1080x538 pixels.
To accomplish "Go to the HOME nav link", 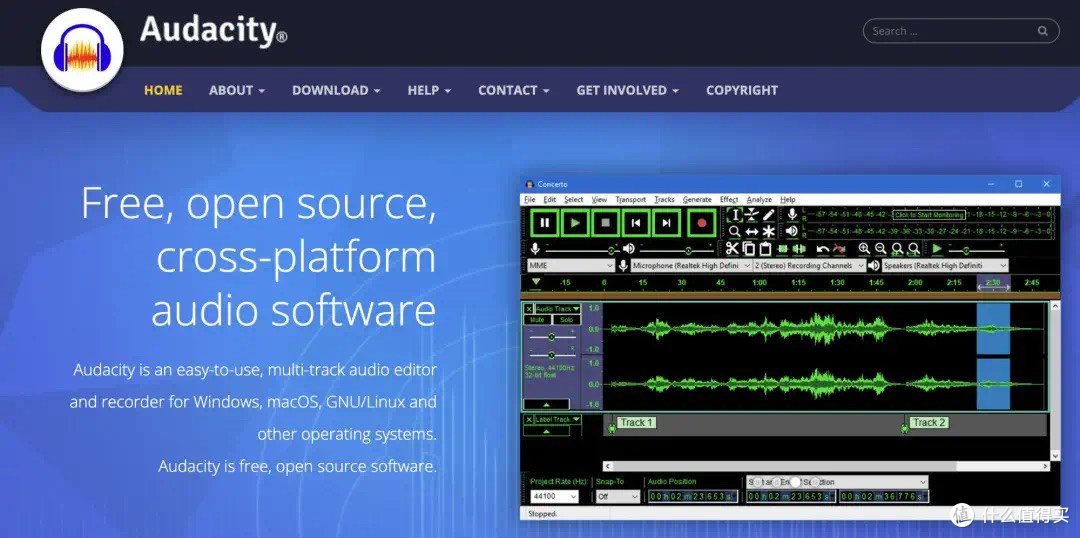I will pyautogui.click(x=163, y=90).
